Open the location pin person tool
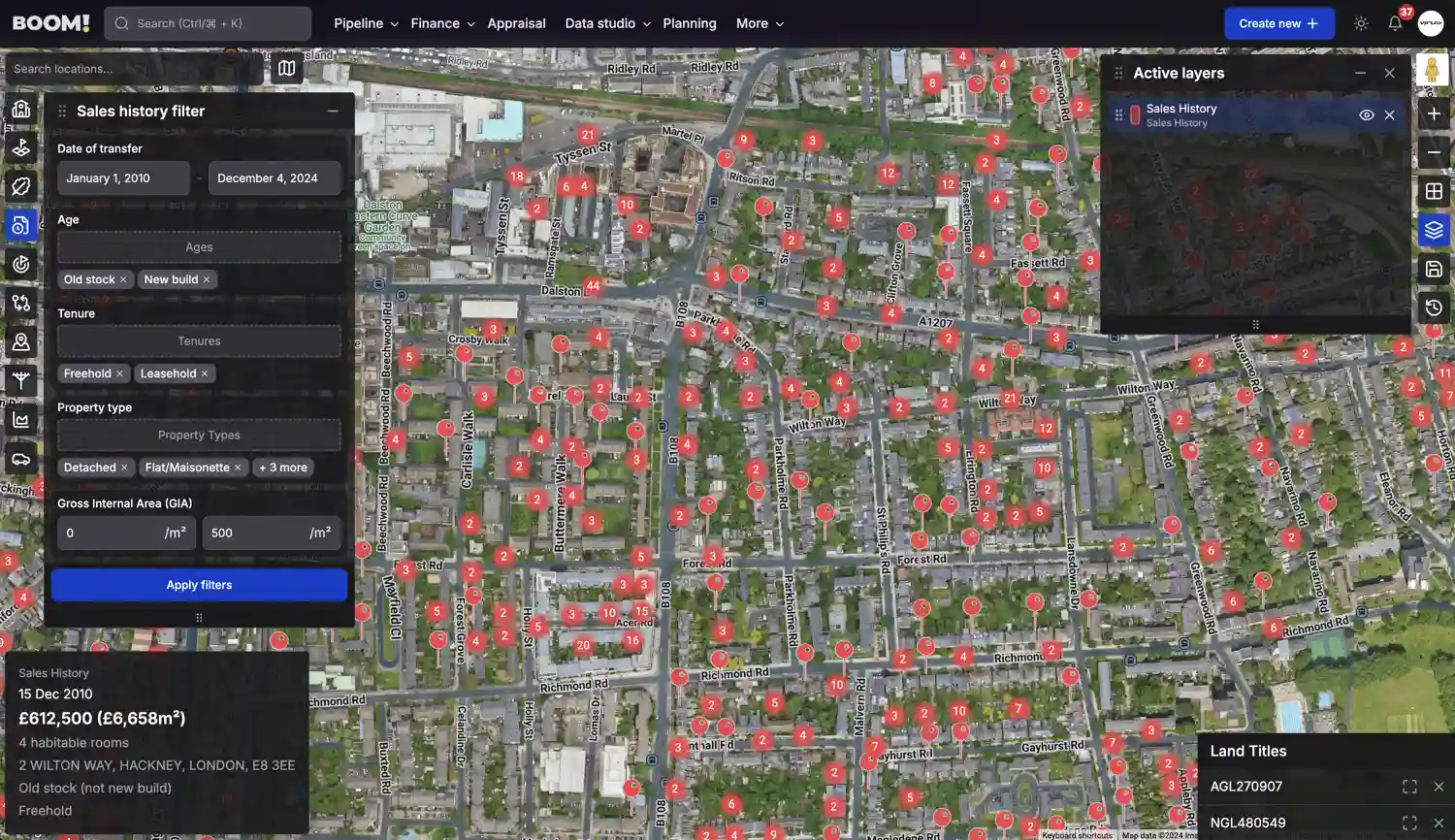Viewport: 1455px width, 840px height. point(21,341)
